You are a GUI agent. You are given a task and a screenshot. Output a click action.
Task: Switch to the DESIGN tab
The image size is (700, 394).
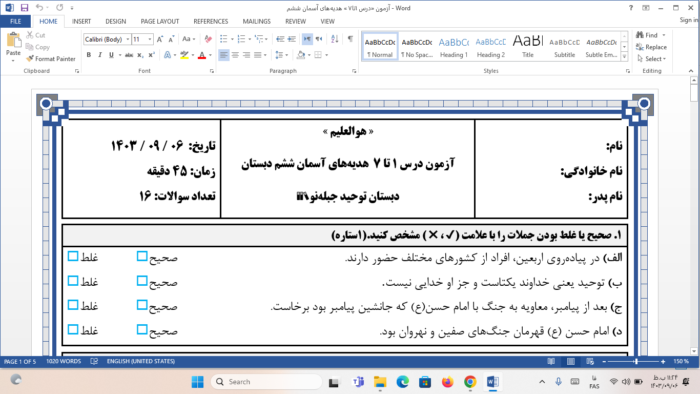[x=116, y=21]
